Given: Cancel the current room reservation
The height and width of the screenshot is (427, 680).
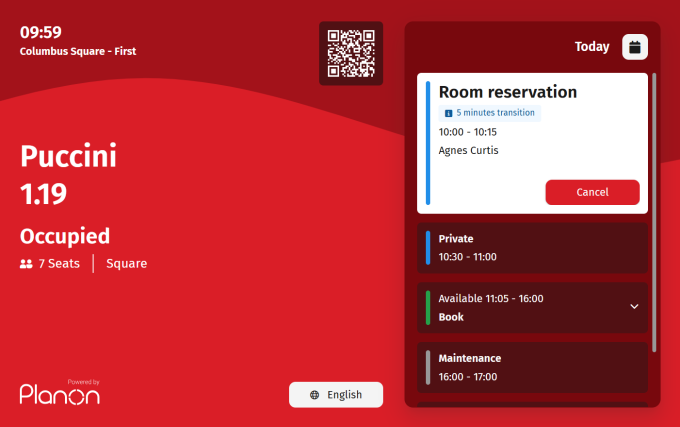Looking at the screenshot, I should pos(592,192).
